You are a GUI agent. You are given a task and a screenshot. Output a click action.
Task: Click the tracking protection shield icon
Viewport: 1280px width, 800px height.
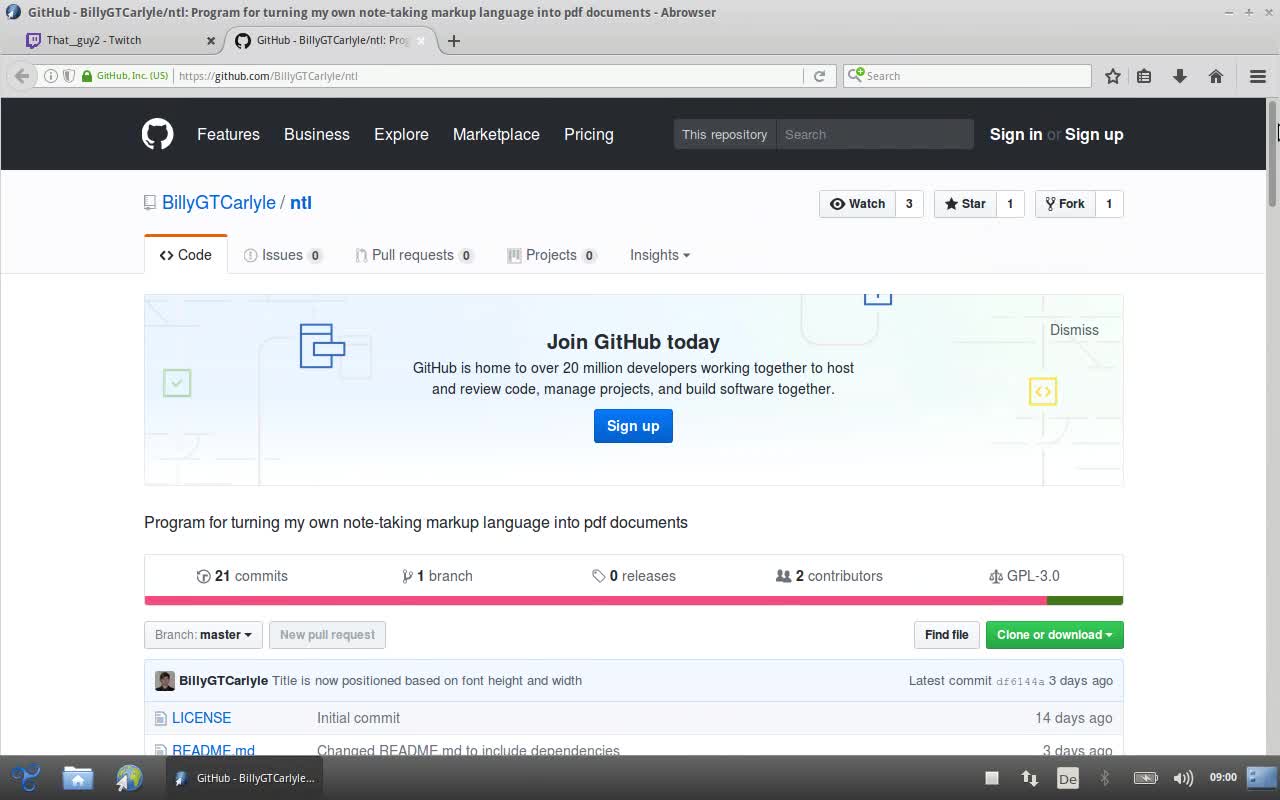pos(68,76)
